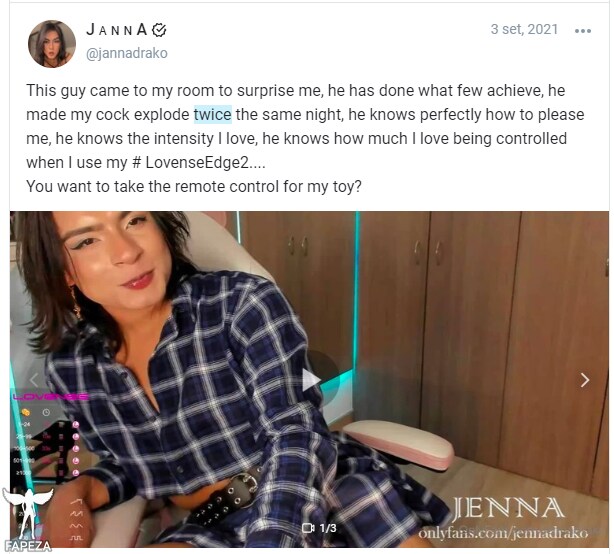Viewport: 614px width, 554px height.
Task: Open the @jannadrako profile handle
Action: pos(126,53)
